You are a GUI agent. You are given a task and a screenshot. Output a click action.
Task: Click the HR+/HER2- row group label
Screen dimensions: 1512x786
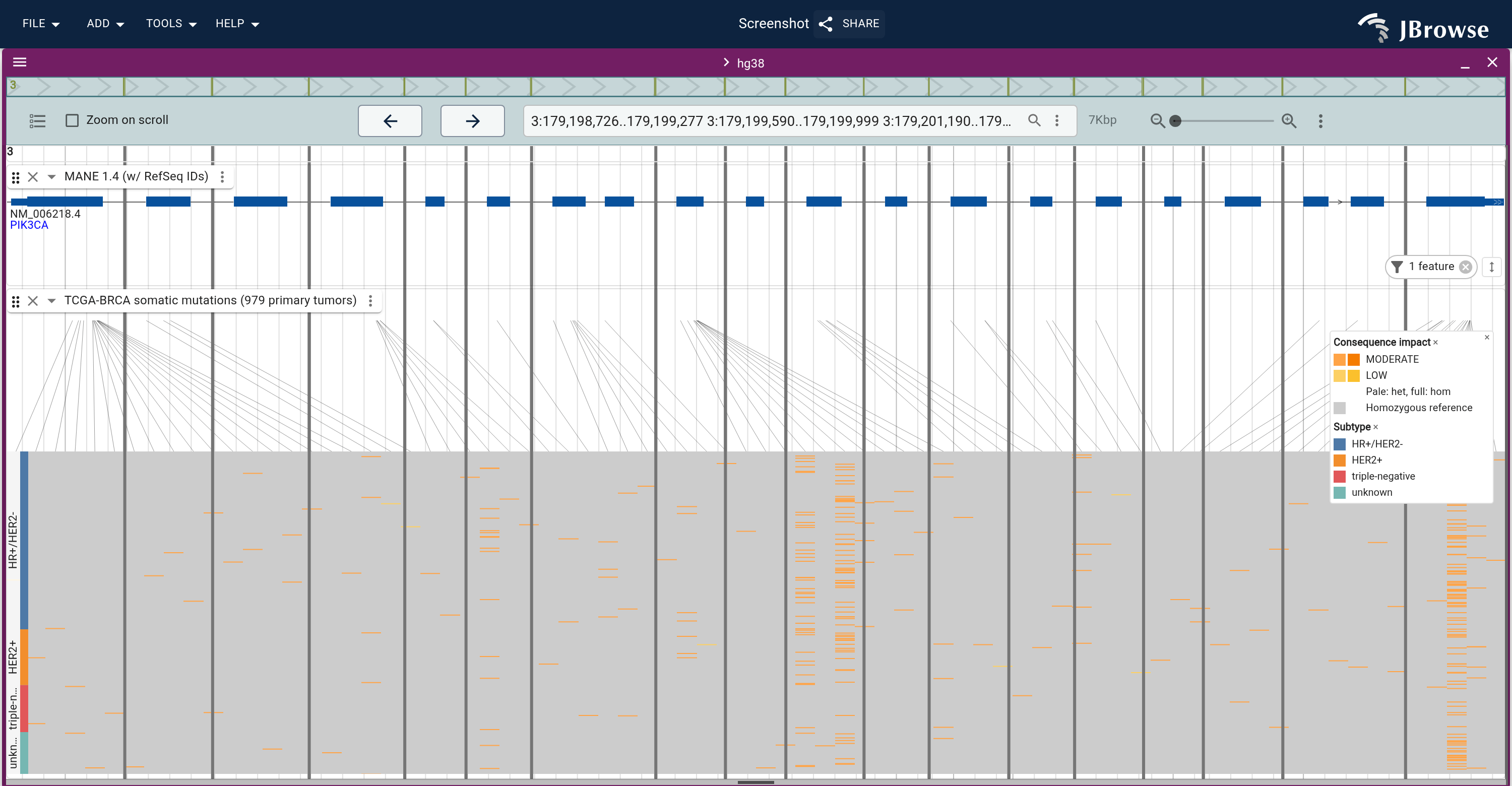(x=13, y=540)
